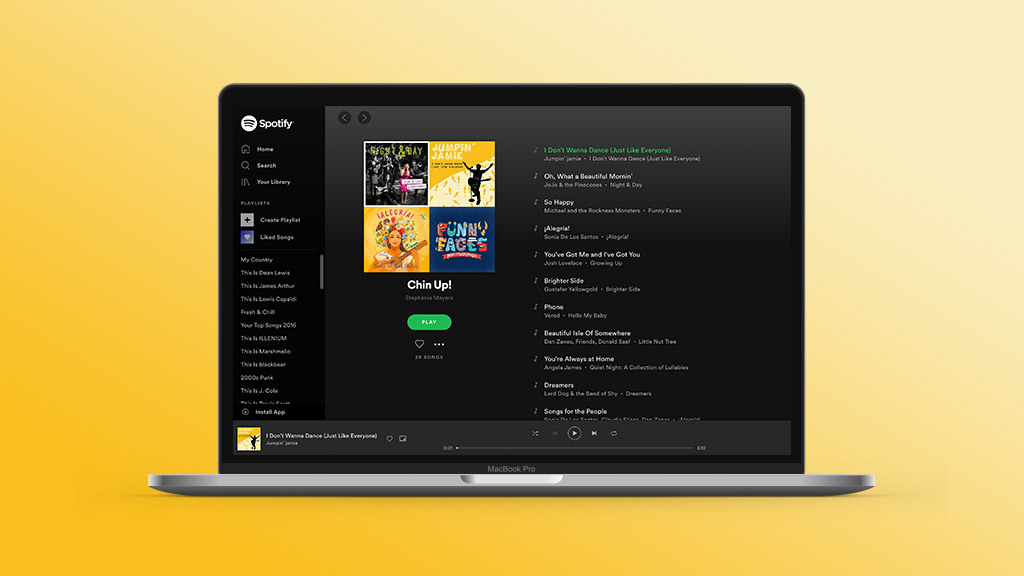Image resolution: width=1024 pixels, height=576 pixels.
Task: Open the Fresh & Chill playlist
Action: click(258, 312)
